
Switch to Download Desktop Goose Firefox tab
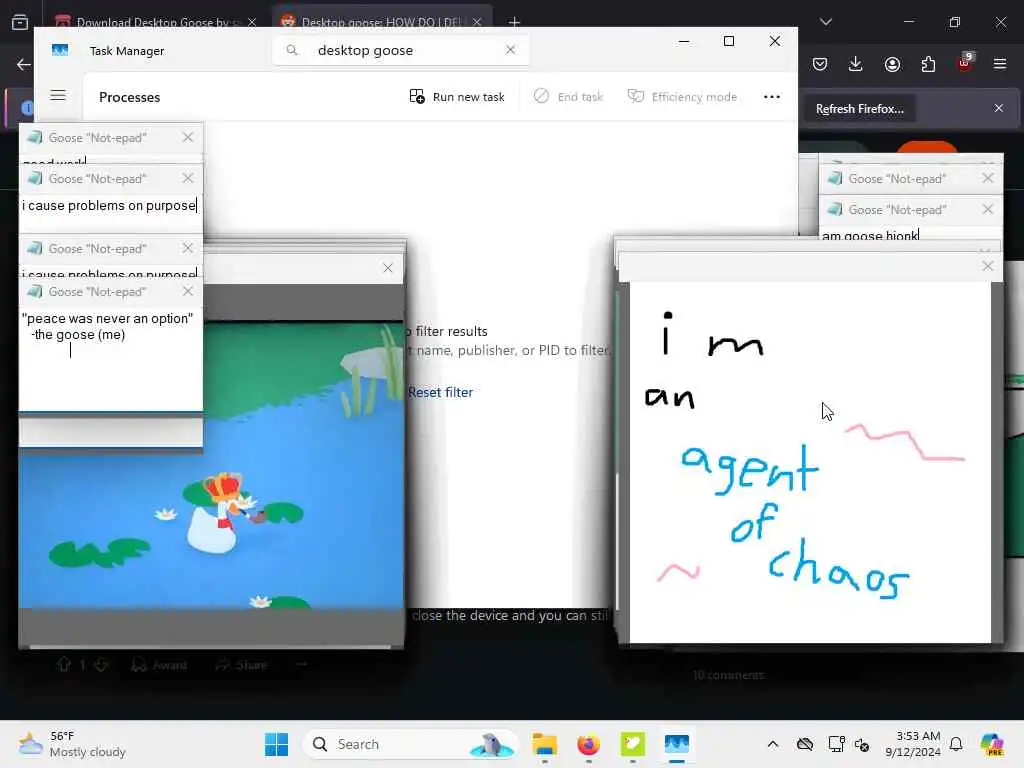click(x=155, y=22)
